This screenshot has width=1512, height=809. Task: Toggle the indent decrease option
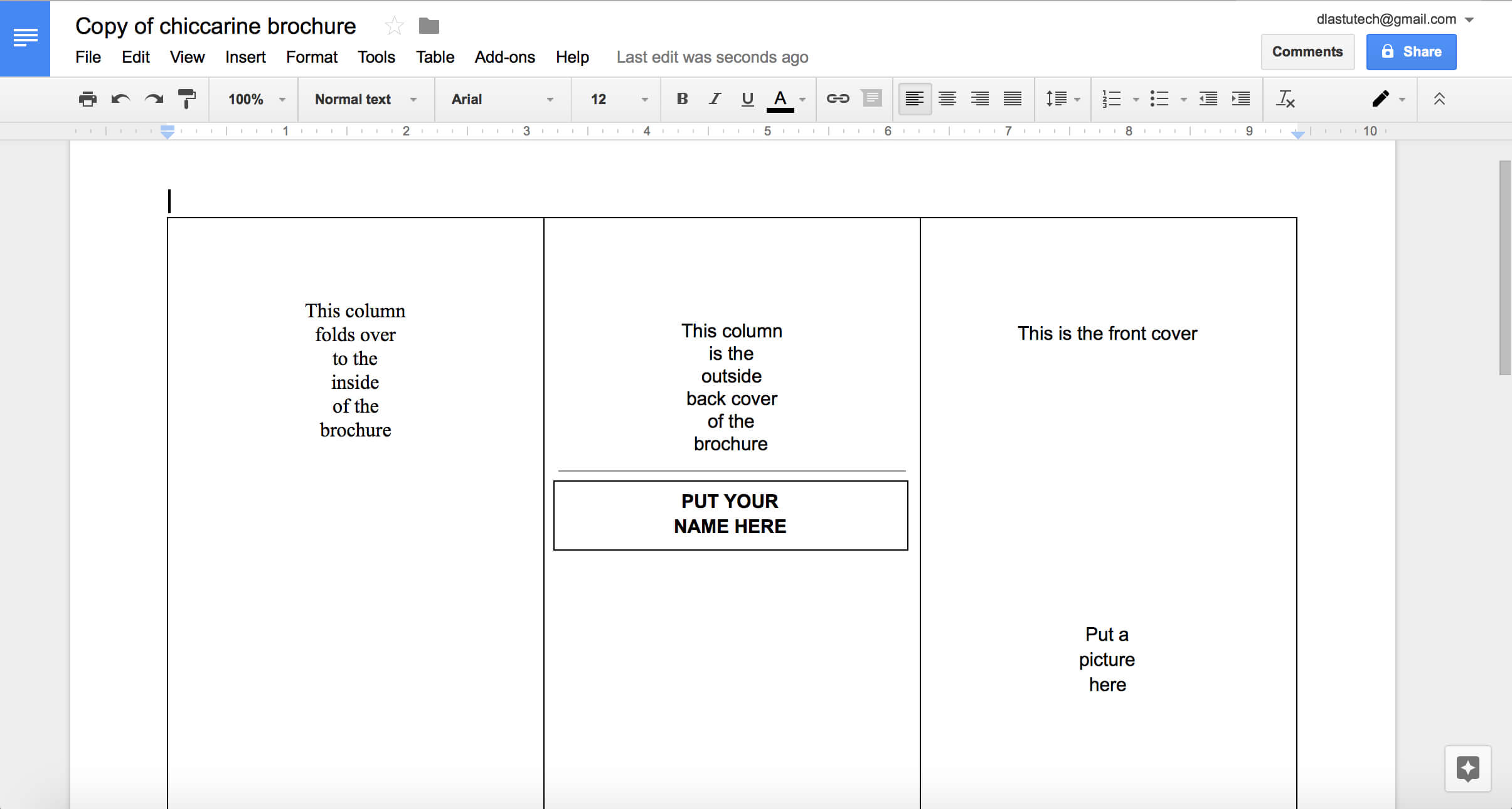(1209, 98)
